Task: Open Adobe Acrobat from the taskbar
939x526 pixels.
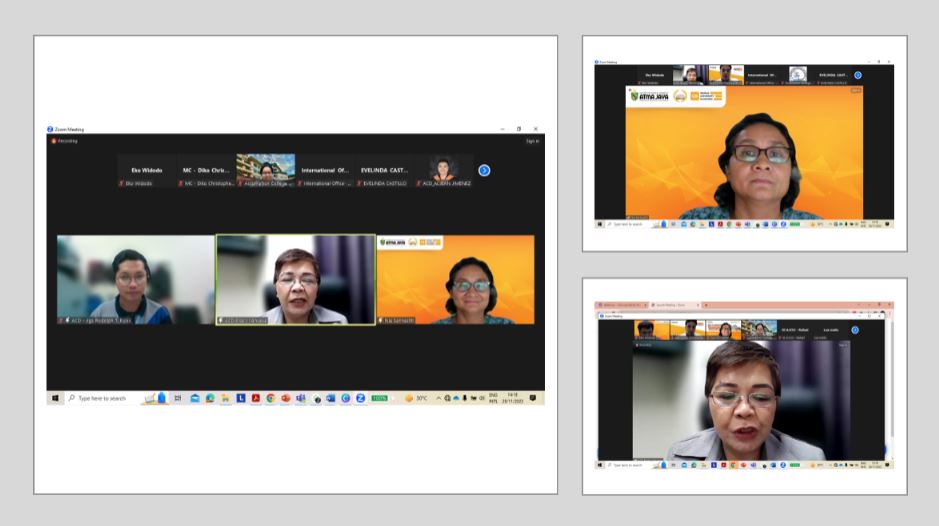Action: pos(256,398)
